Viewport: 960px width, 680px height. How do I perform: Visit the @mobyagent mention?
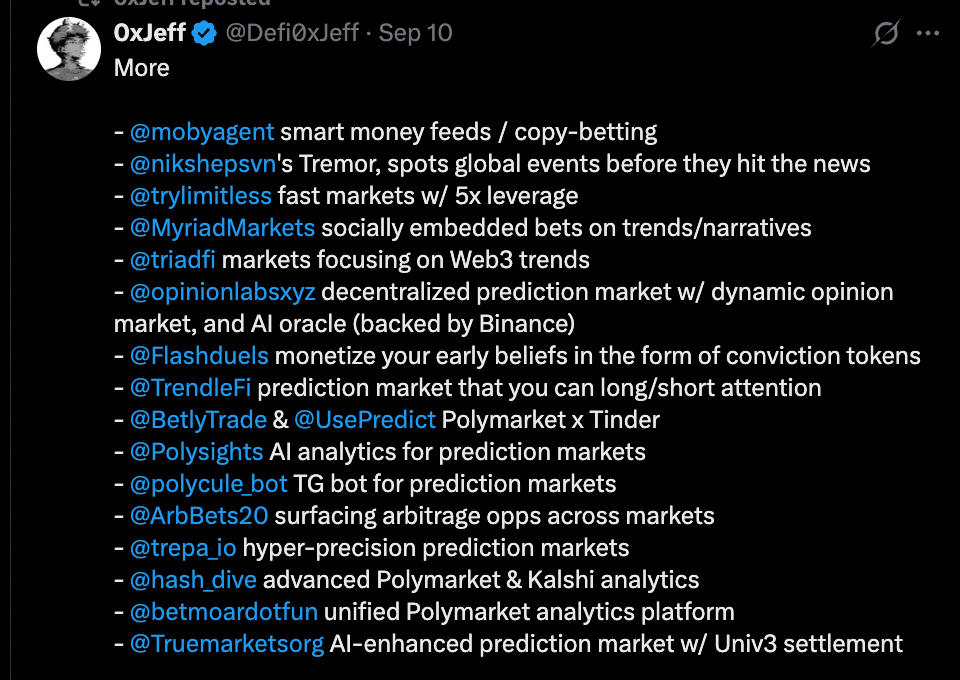click(202, 132)
